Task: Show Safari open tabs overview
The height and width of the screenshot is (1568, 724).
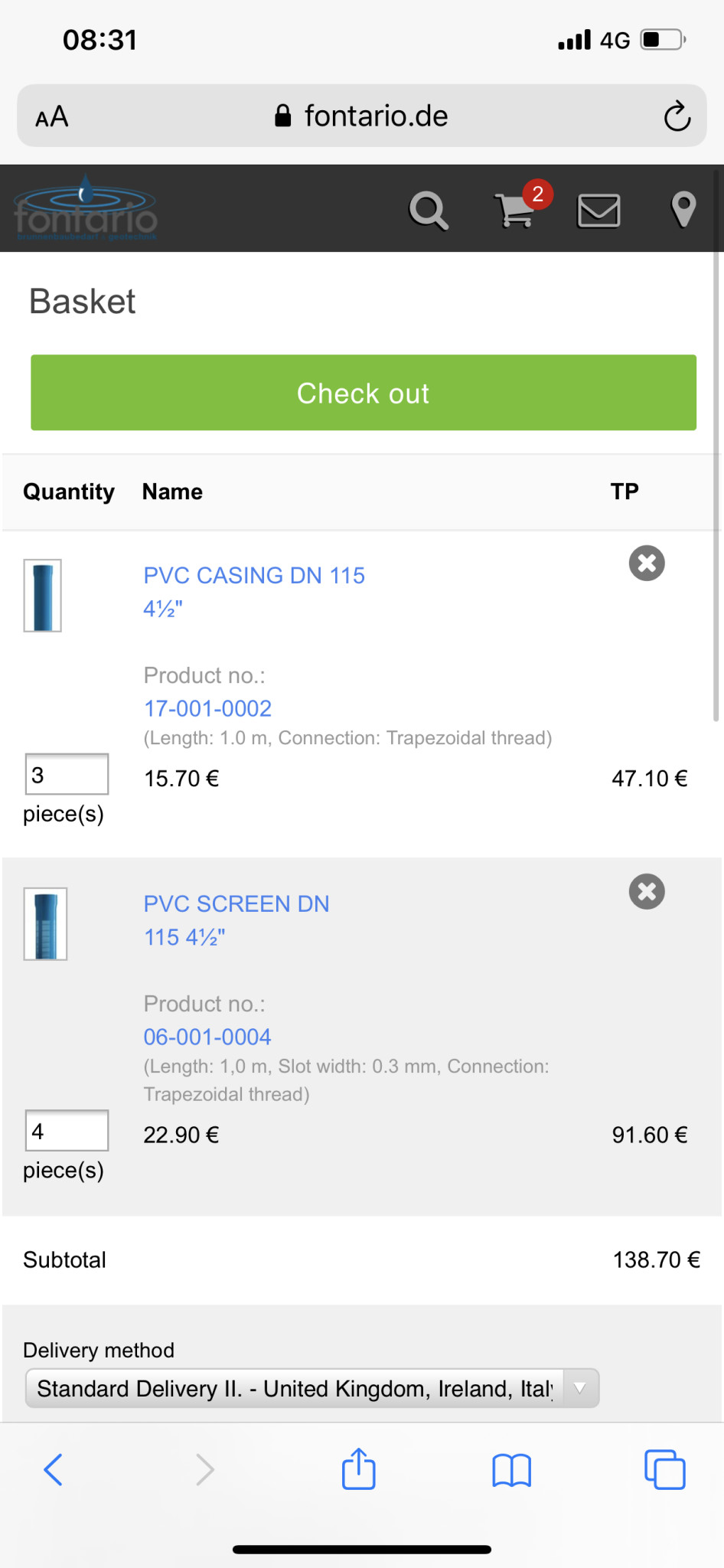Action: click(x=664, y=1469)
